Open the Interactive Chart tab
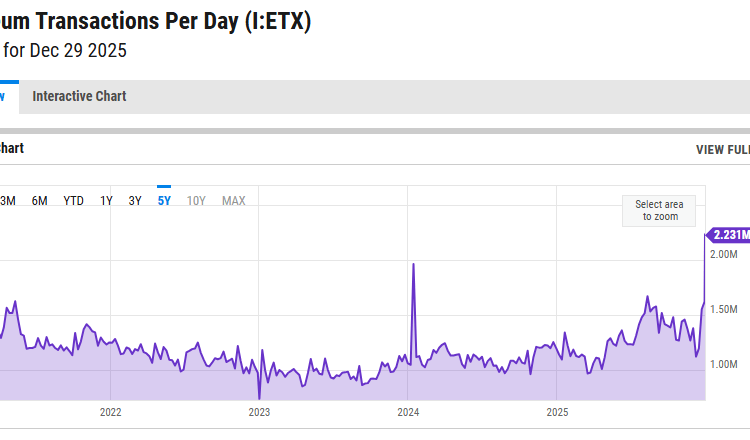This screenshot has width=750, height=440. pyautogui.click(x=79, y=97)
